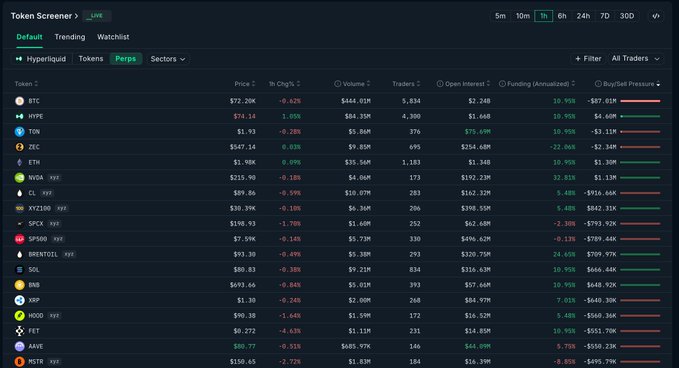The image size is (679, 368).
Task: Click the Buy/Sell Pressure info icon
Action: [x=598, y=84]
